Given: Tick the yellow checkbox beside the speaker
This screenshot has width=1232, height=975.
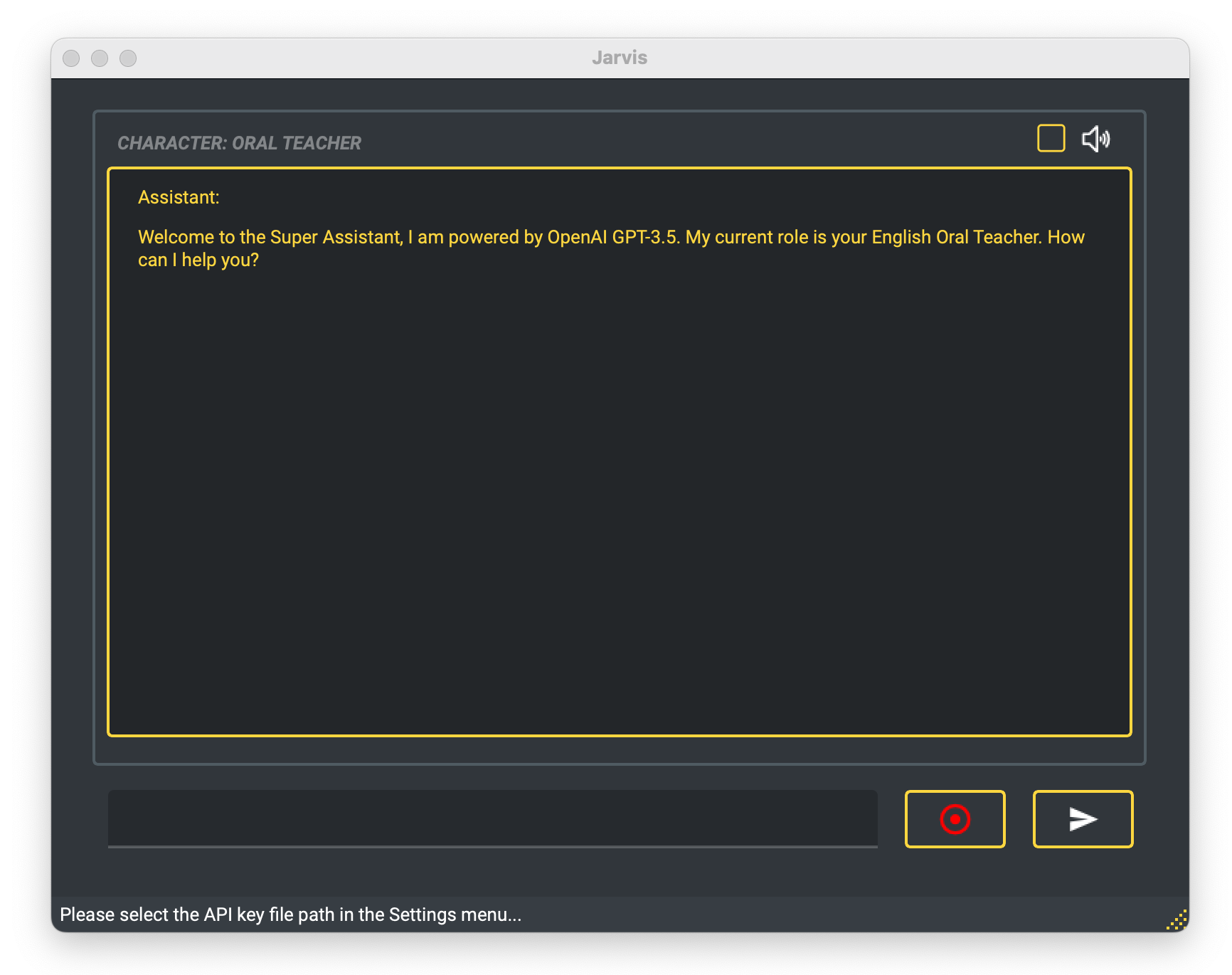Looking at the screenshot, I should (1051, 138).
